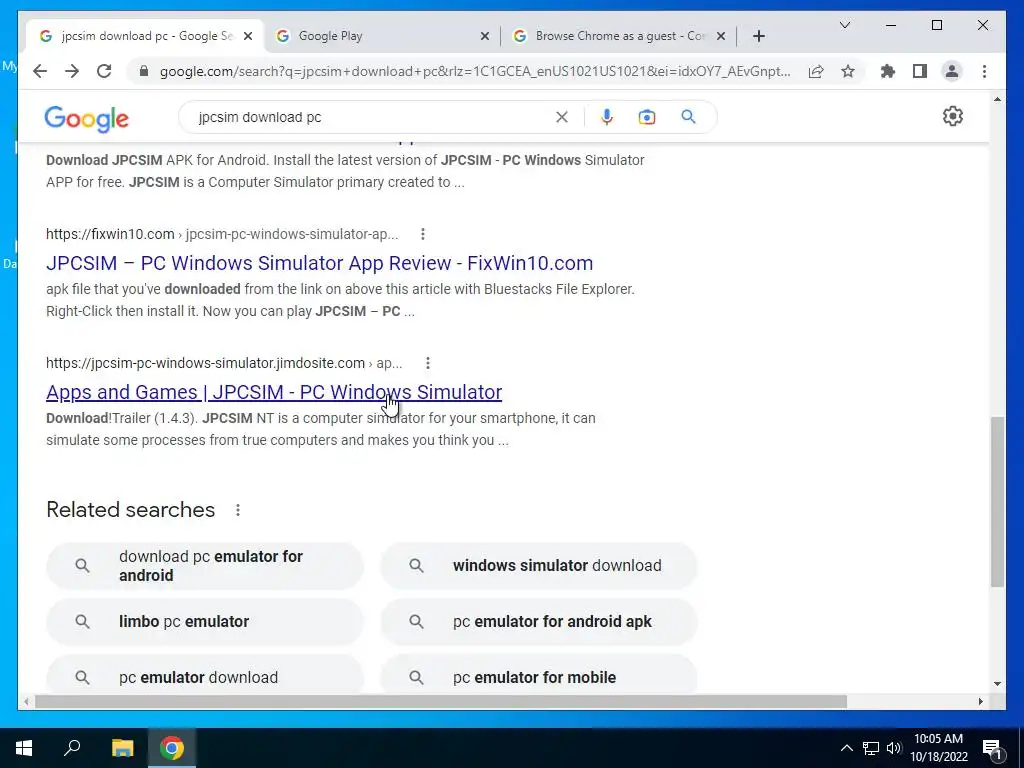Open Related searches options menu

[238, 510]
